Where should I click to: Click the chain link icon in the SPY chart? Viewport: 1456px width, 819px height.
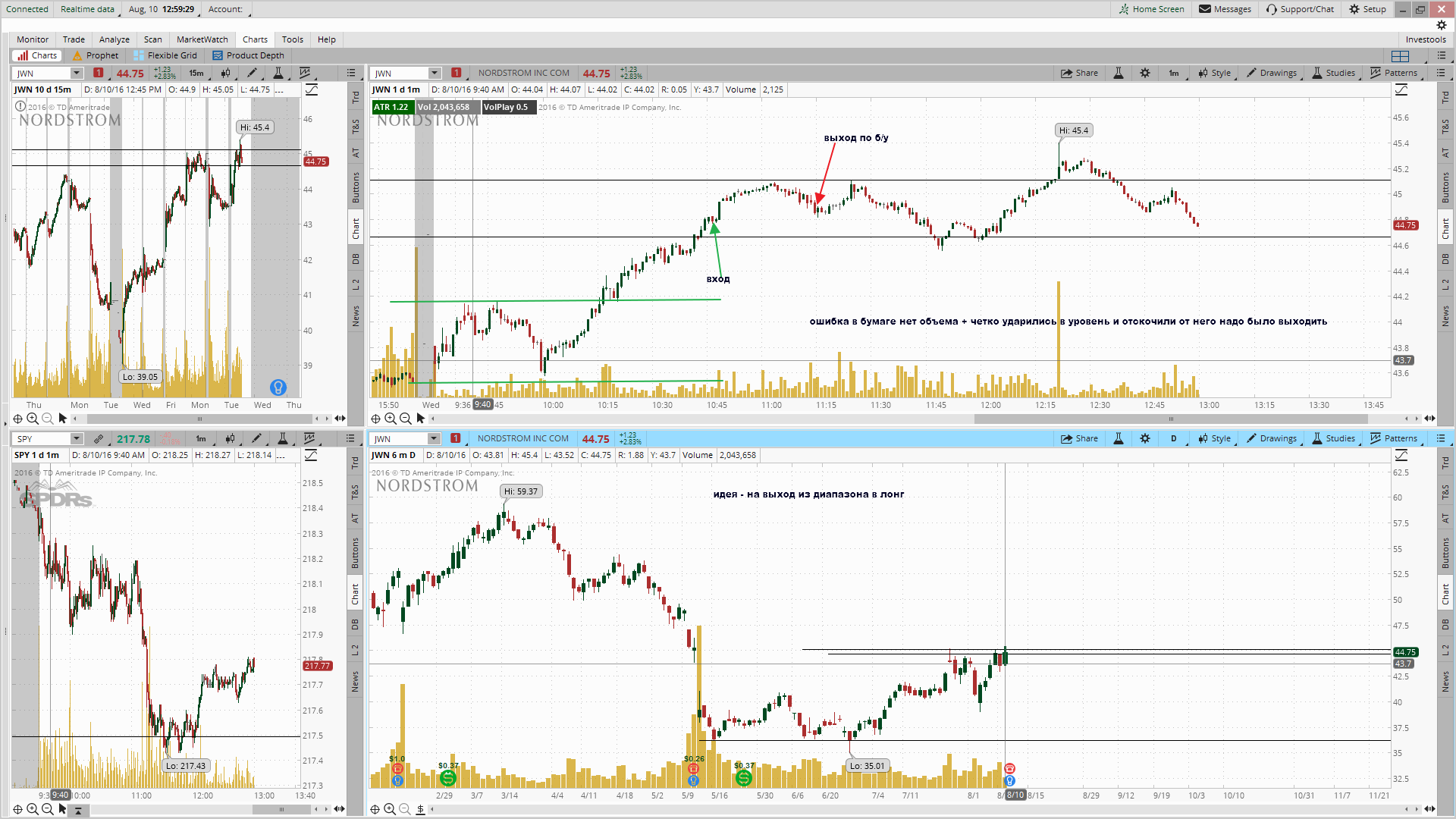coord(99,439)
